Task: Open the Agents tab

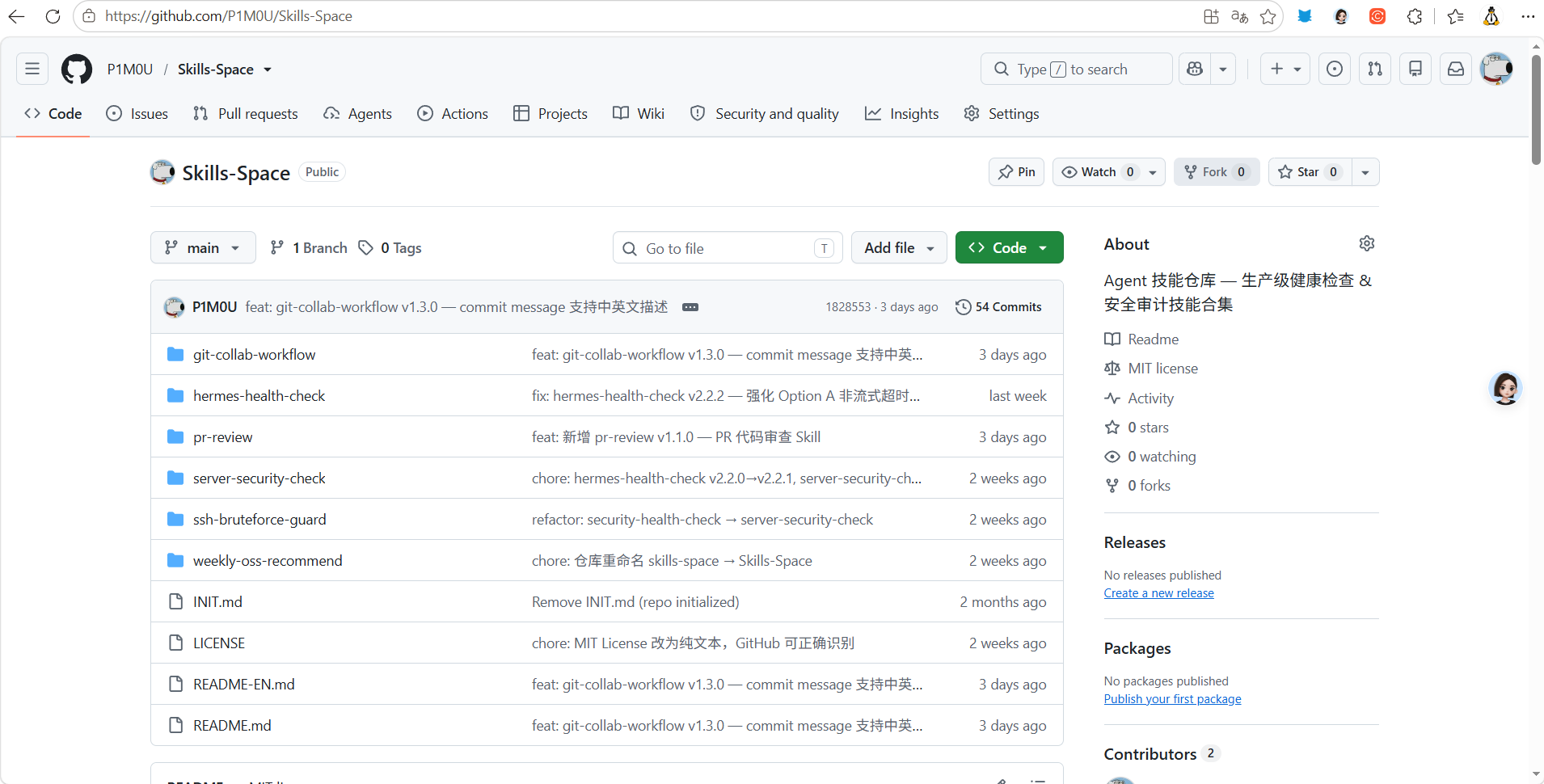Action: [x=358, y=114]
